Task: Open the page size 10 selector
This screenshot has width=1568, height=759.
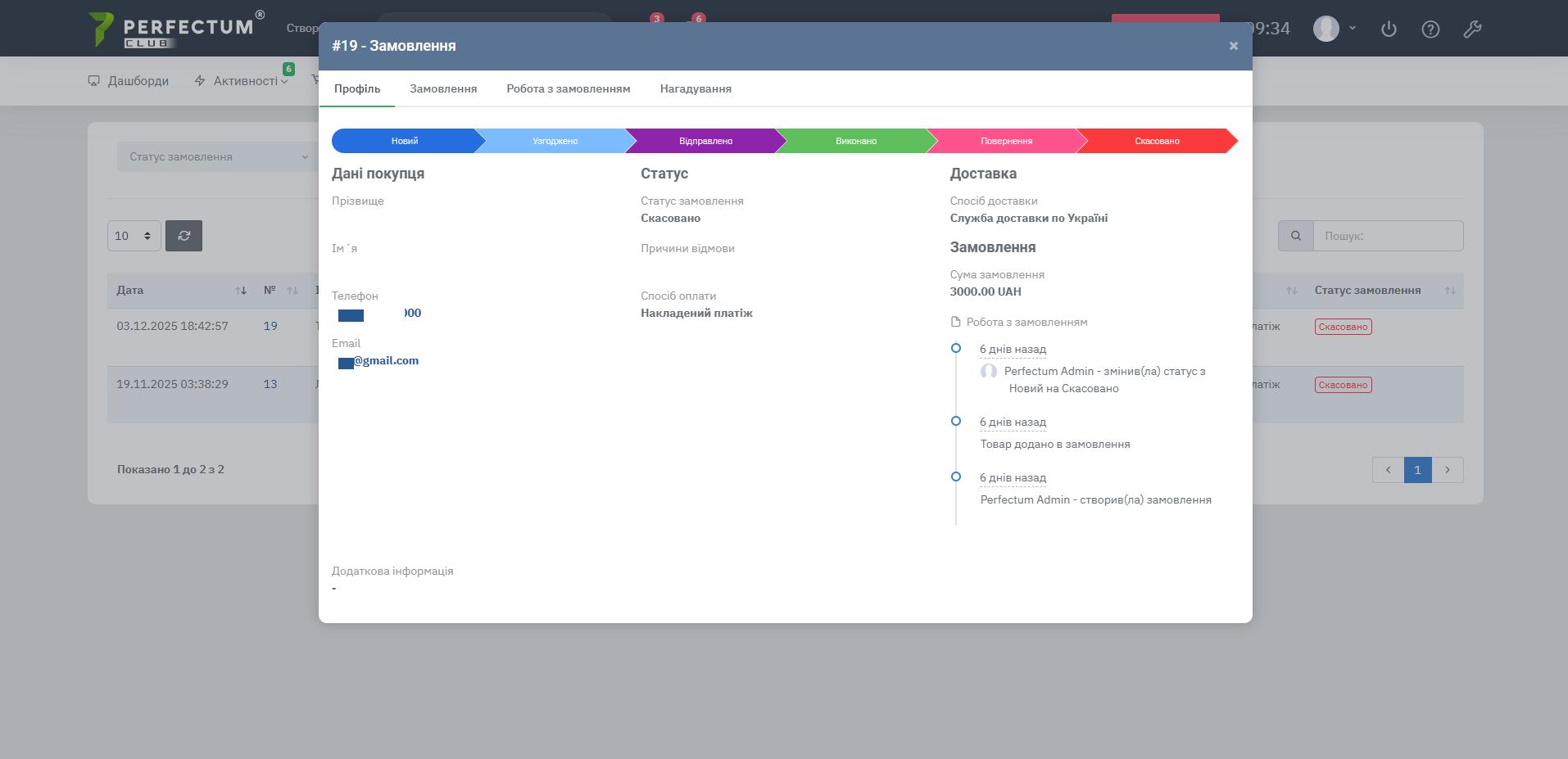Action: tap(134, 236)
